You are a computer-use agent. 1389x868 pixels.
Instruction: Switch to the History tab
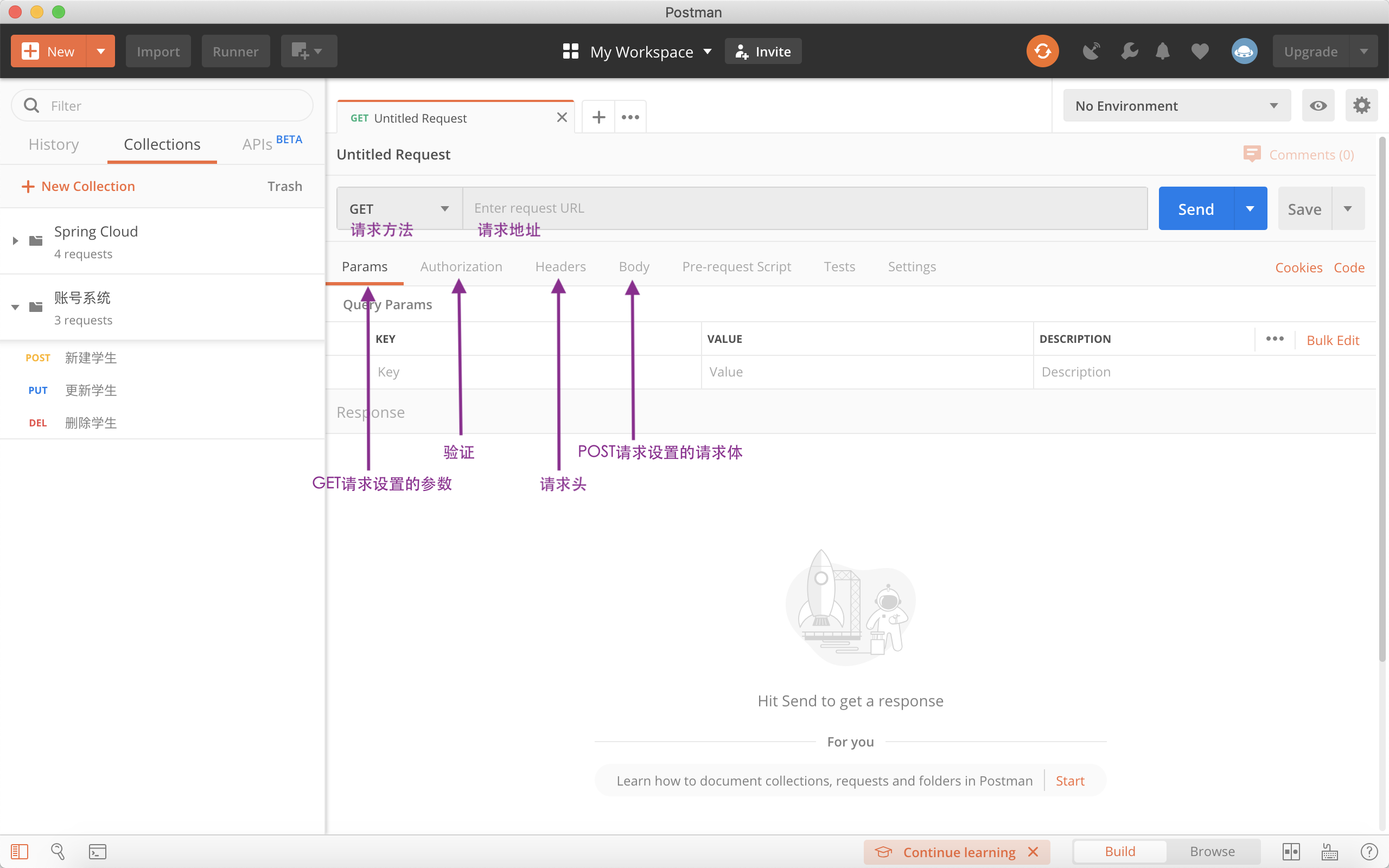pos(54,144)
